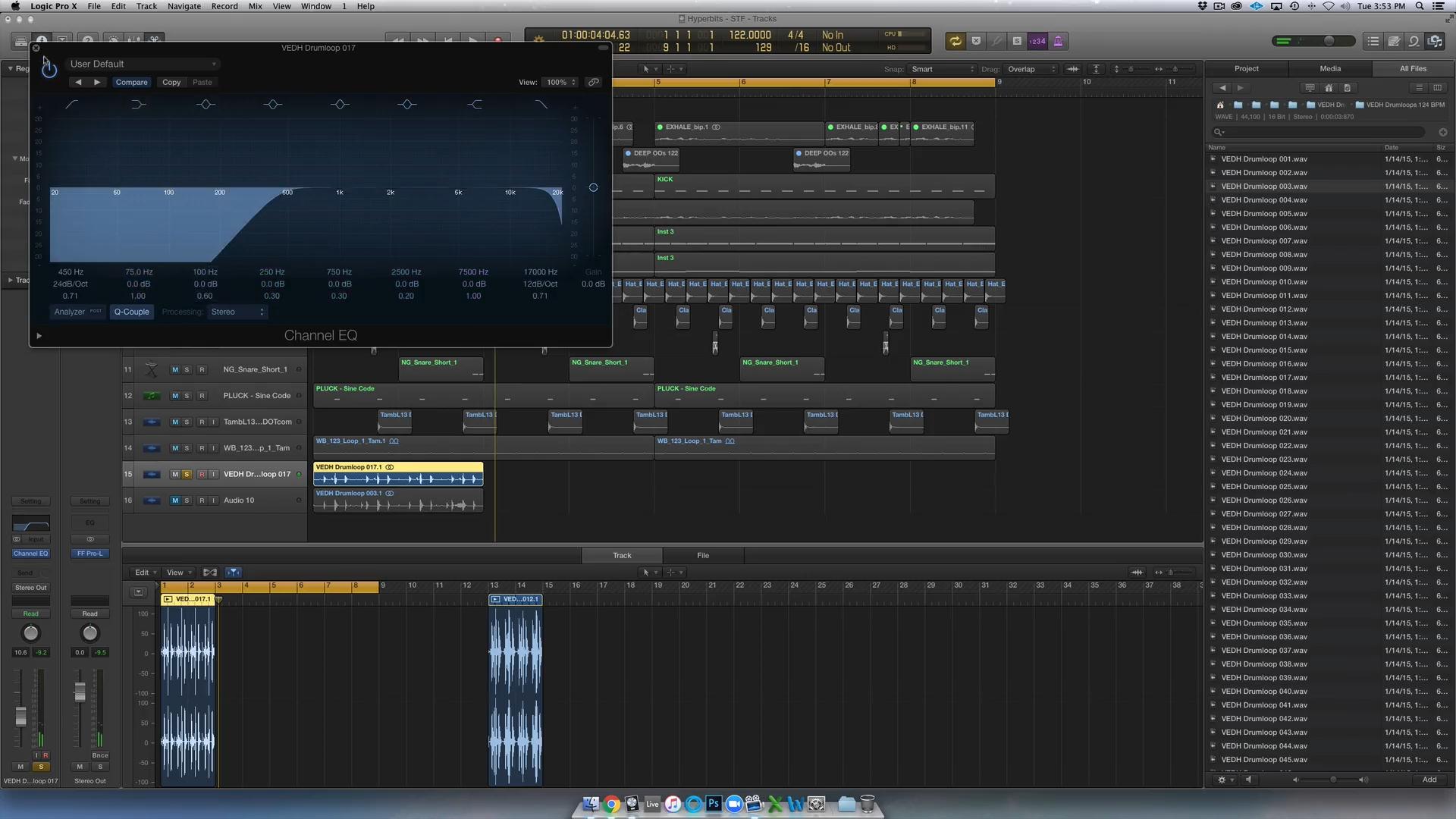The width and height of the screenshot is (1456, 819).
Task: Enable the Solo button in control bar
Action: coord(1017,41)
